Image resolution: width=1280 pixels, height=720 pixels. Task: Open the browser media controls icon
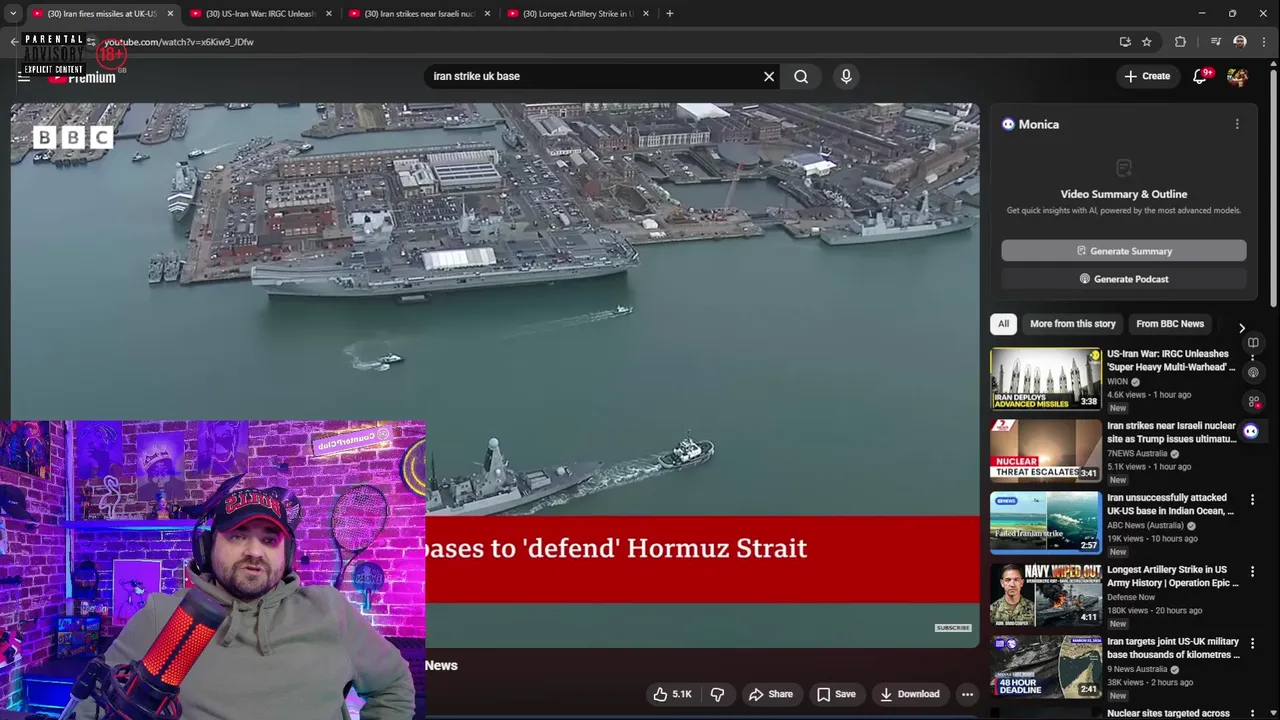[x=1215, y=42]
